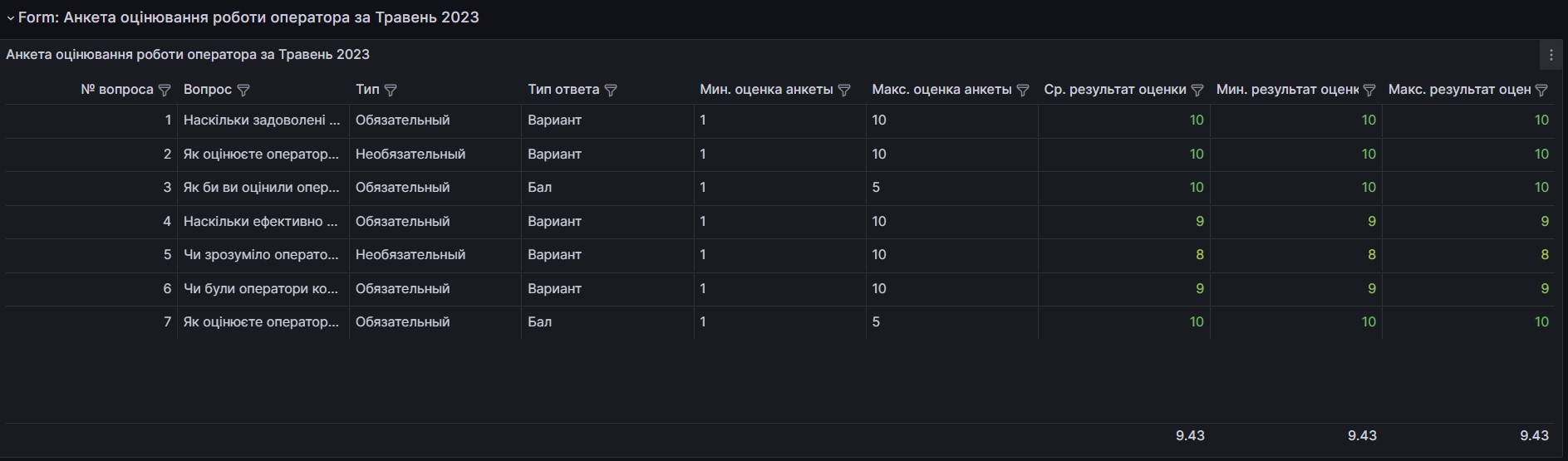The width and height of the screenshot is (1568, 461).
Task: Open Тип ответа column filter
Action: (x=611, y=90)
